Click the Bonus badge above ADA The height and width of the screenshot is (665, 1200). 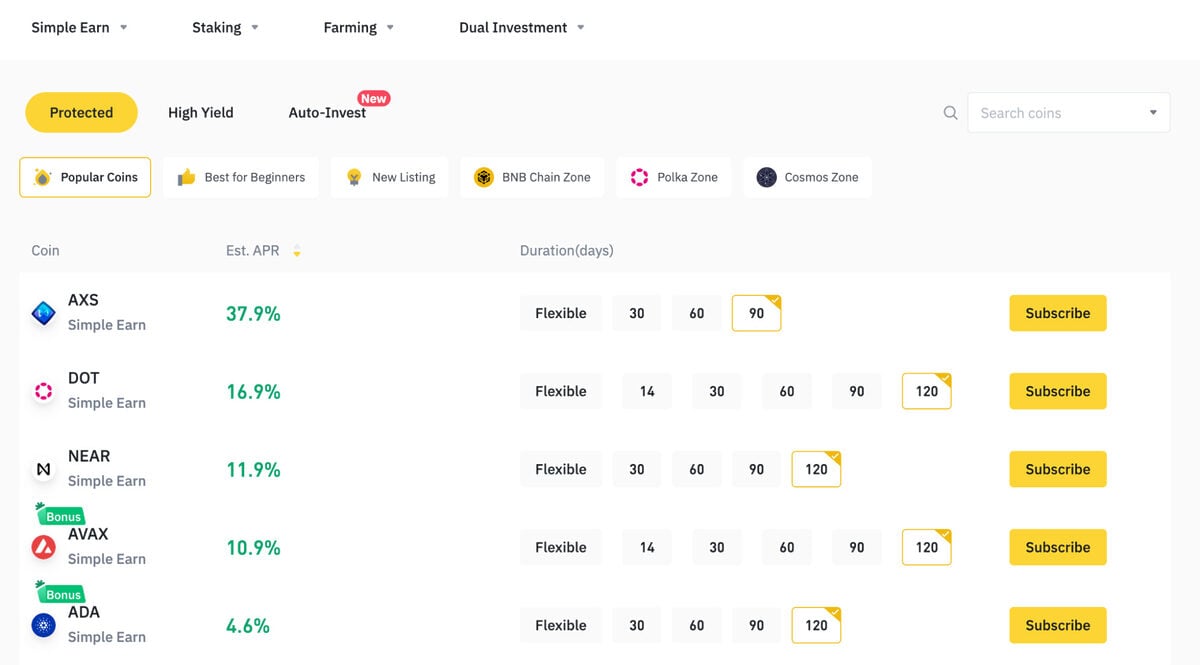[61, 593]
